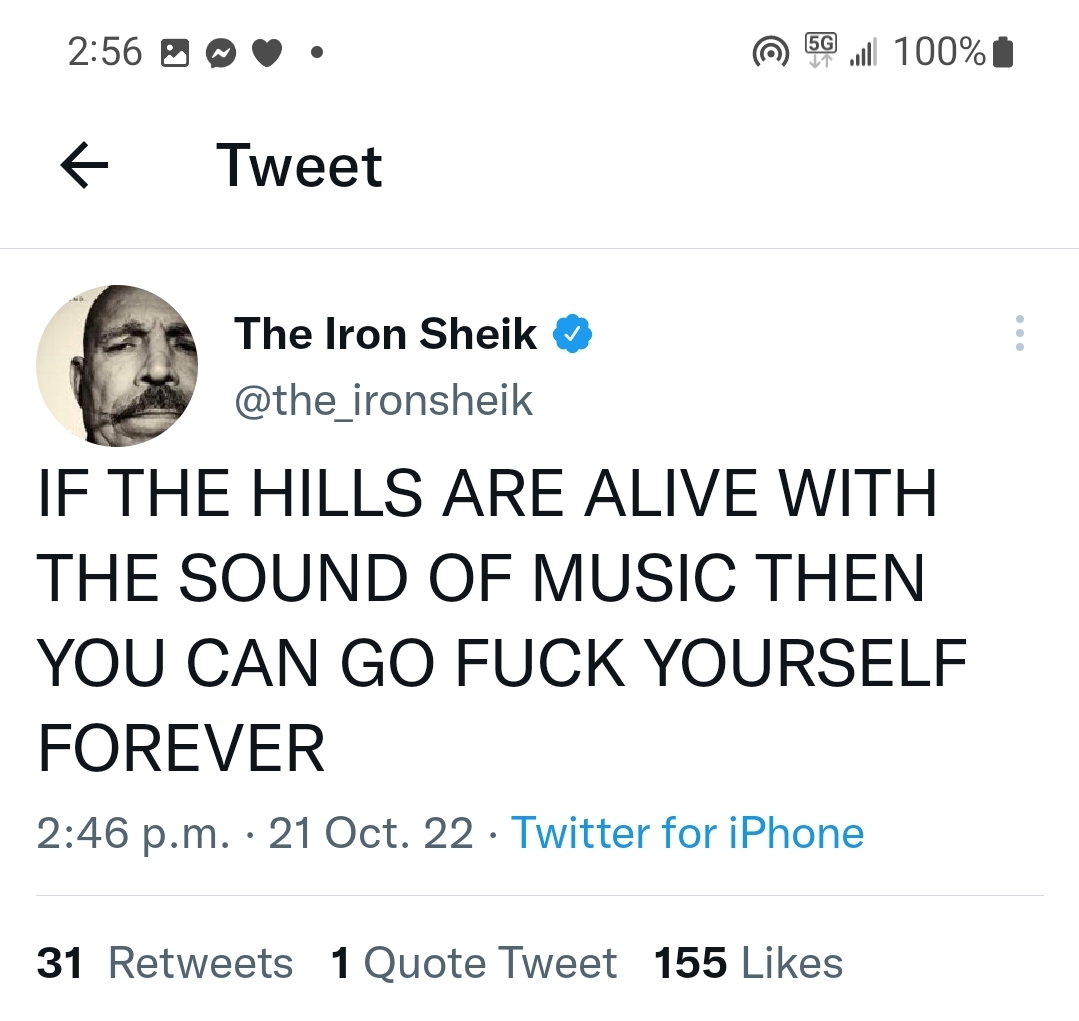Click the Twitter for iPhone link
Image resolution: width=1079 pixels, height=1021 pixels.
pos(687,832)
